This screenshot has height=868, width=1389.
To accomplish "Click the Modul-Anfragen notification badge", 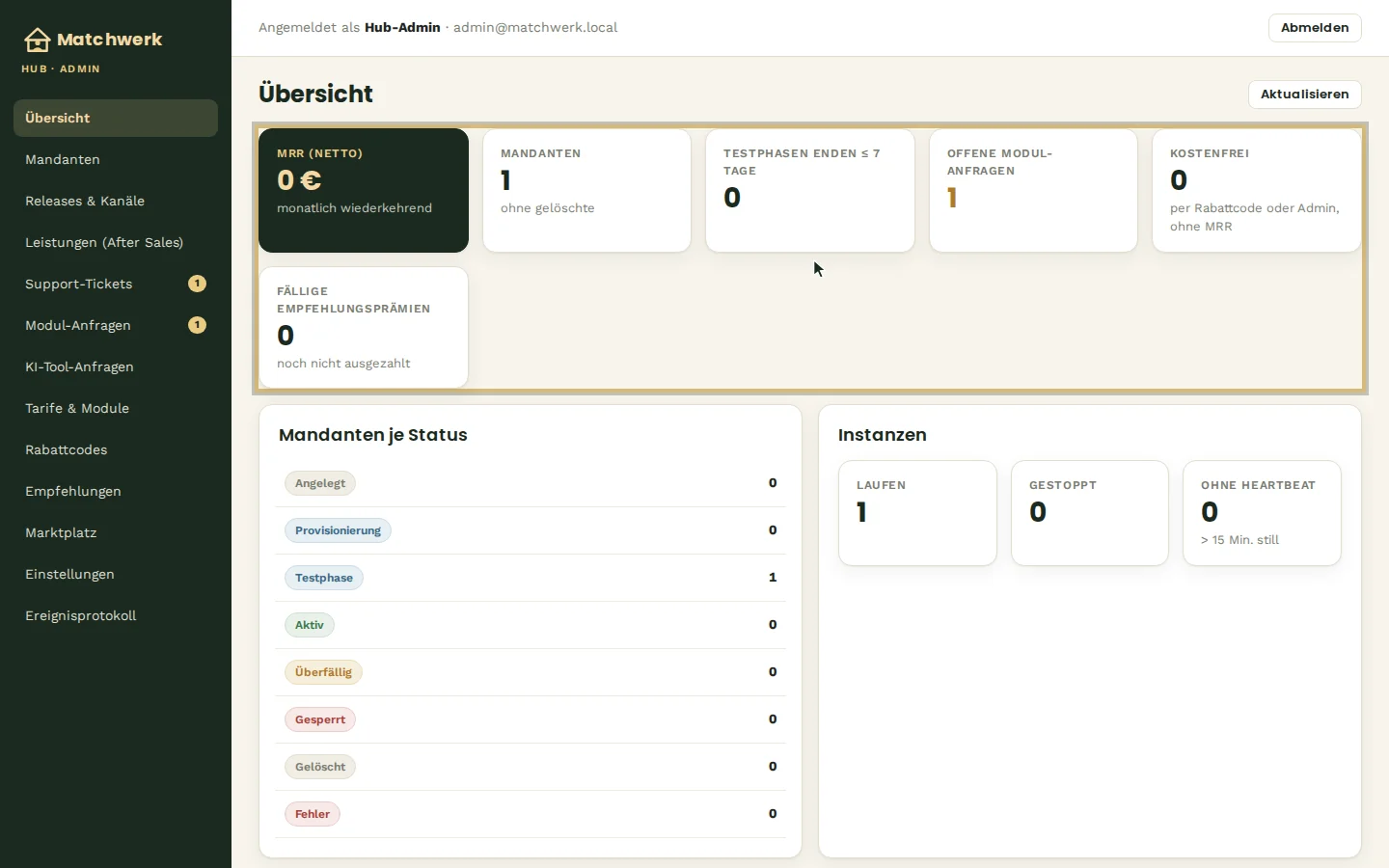I will click(x=197, y=325).
